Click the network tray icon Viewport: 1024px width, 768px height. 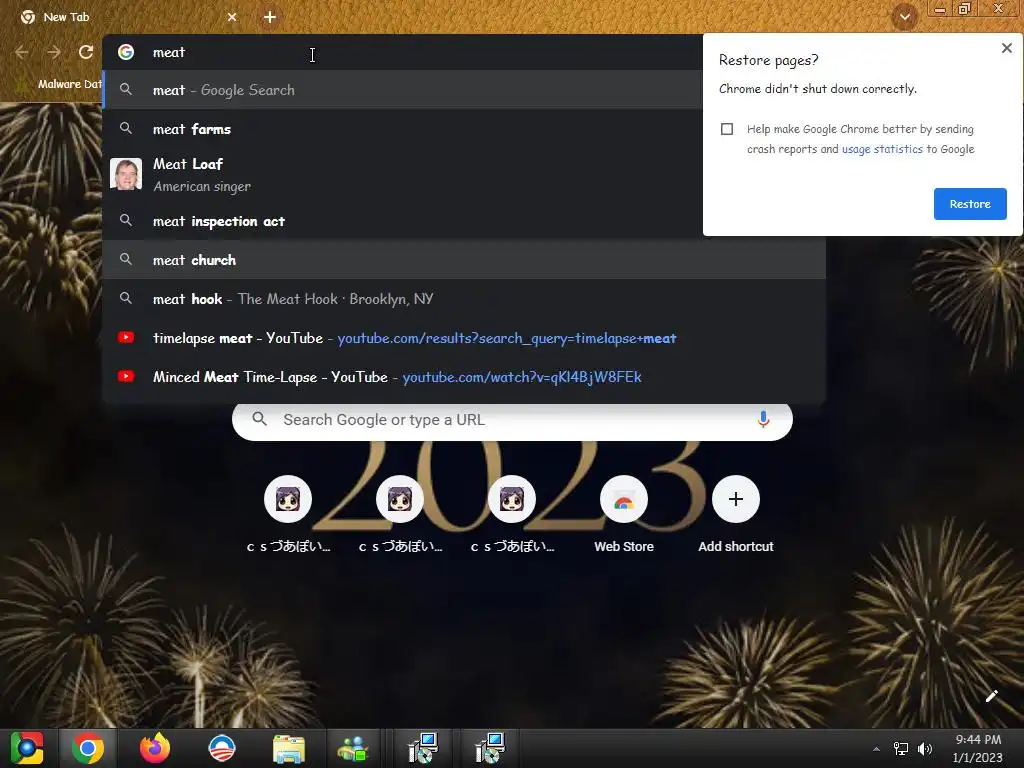point(901,749)
